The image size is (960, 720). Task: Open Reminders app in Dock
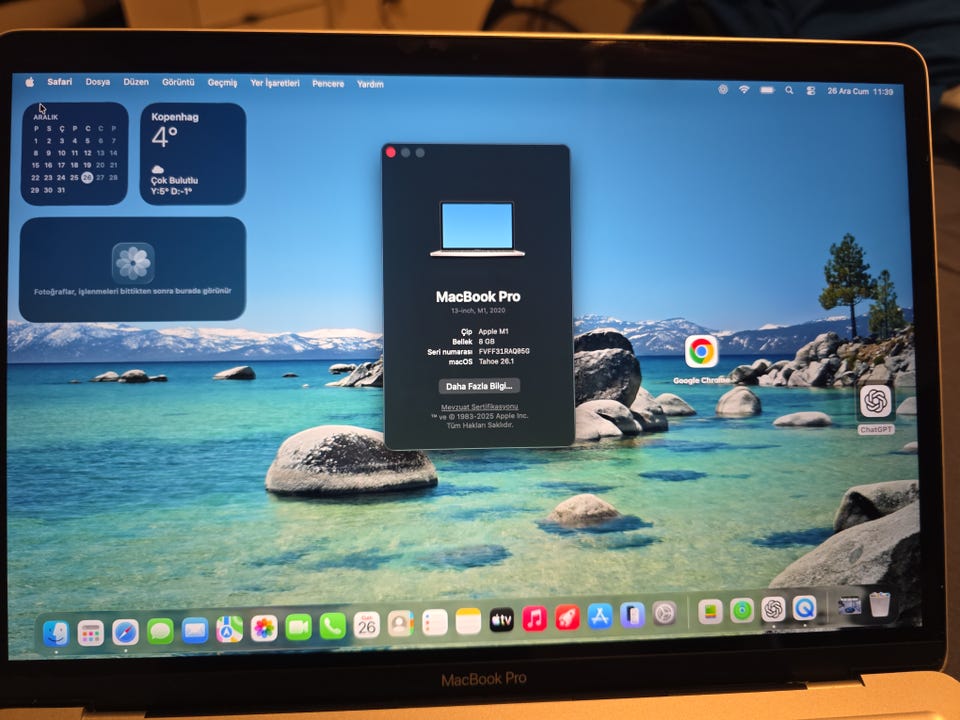(x=435, y=623)
